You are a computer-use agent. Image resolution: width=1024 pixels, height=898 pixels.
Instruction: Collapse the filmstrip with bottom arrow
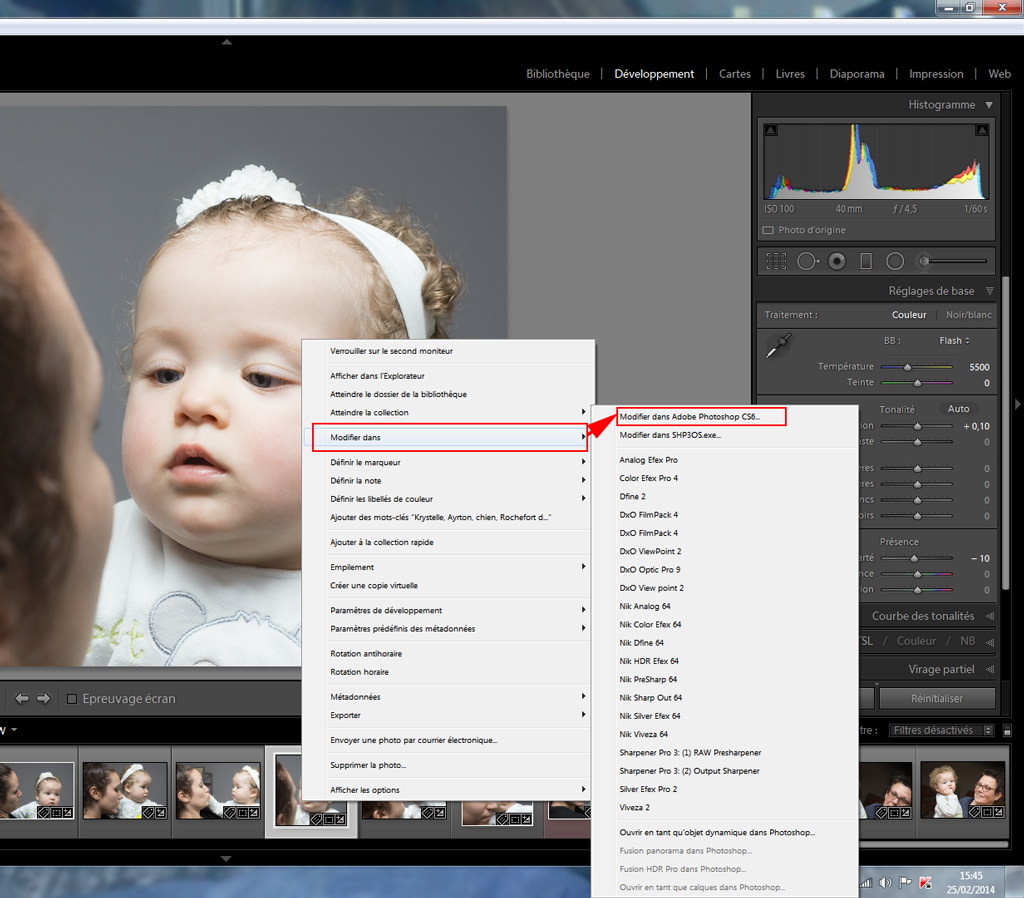tap(226, 858)
